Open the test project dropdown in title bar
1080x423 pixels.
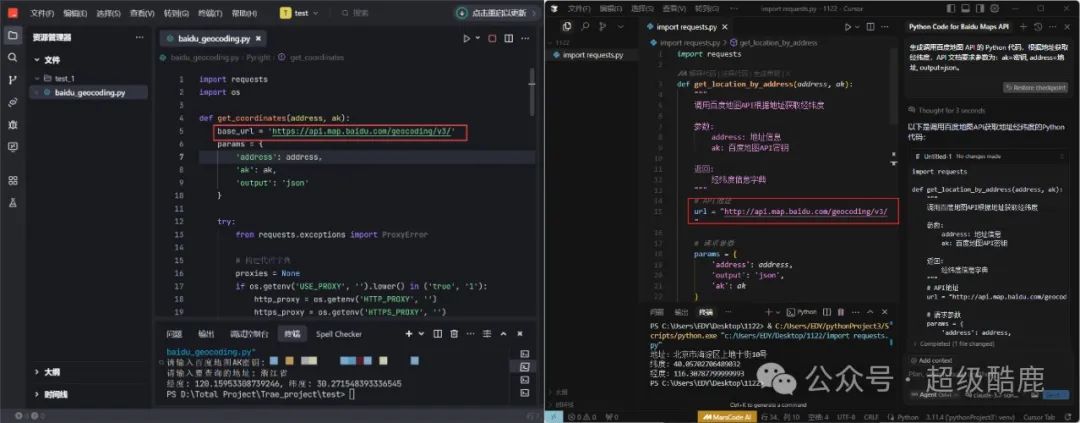click(300, 13)
